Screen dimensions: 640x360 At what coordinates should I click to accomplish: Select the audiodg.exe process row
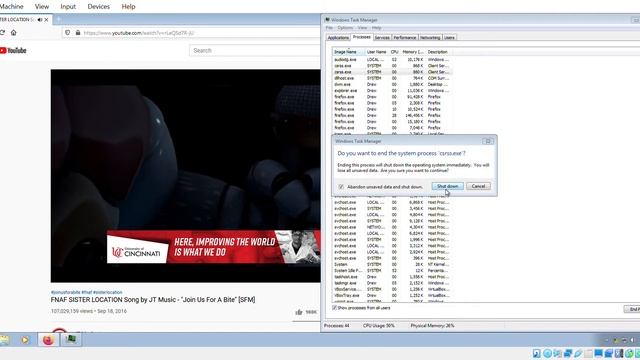pyautogui.click(x=392, y=60)
